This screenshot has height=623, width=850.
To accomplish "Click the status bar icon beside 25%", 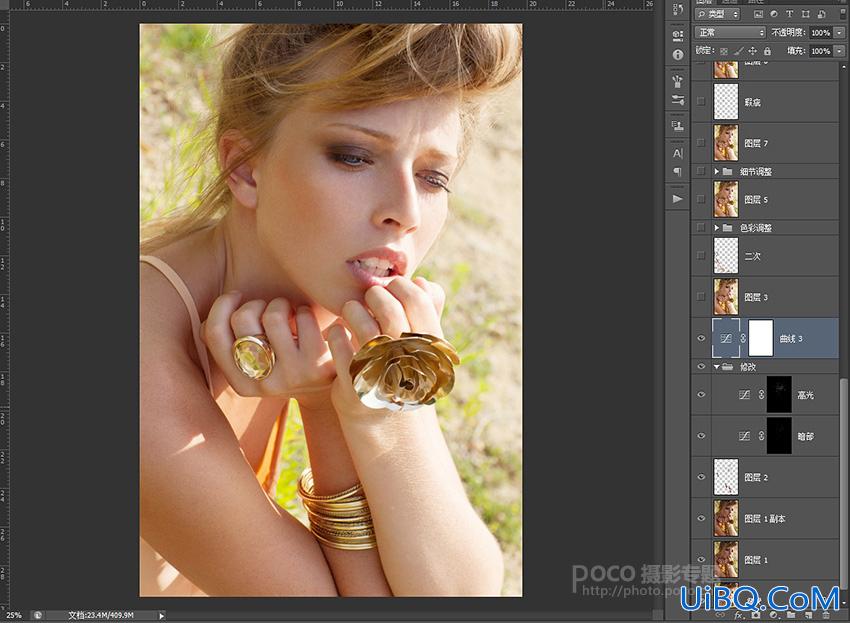I will point(37,615).
